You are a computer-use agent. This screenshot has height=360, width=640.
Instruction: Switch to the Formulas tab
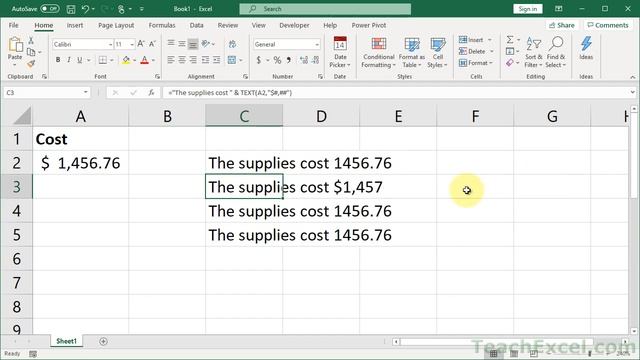click(162, 25)
